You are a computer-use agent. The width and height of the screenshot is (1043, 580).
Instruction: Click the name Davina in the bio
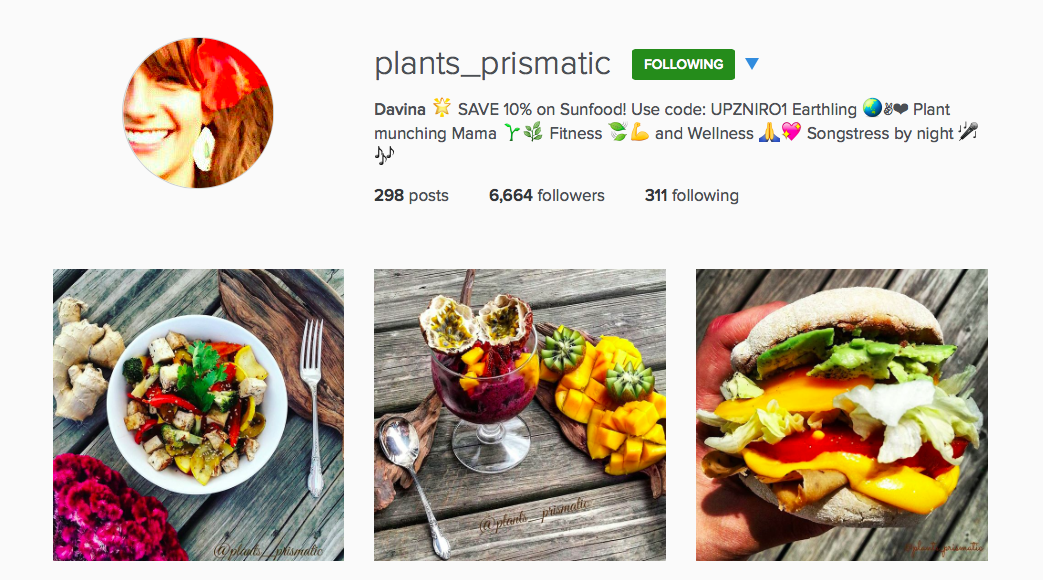[400, 109]
